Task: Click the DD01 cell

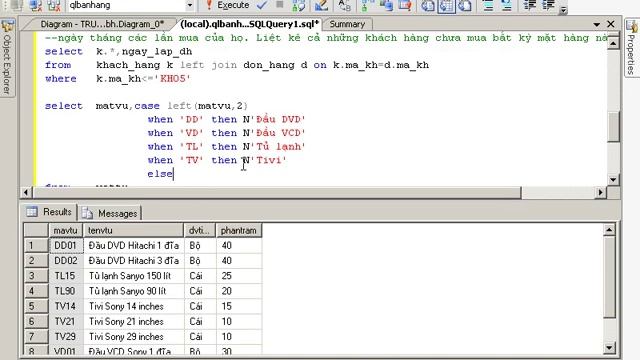Action: coord(66,246)
